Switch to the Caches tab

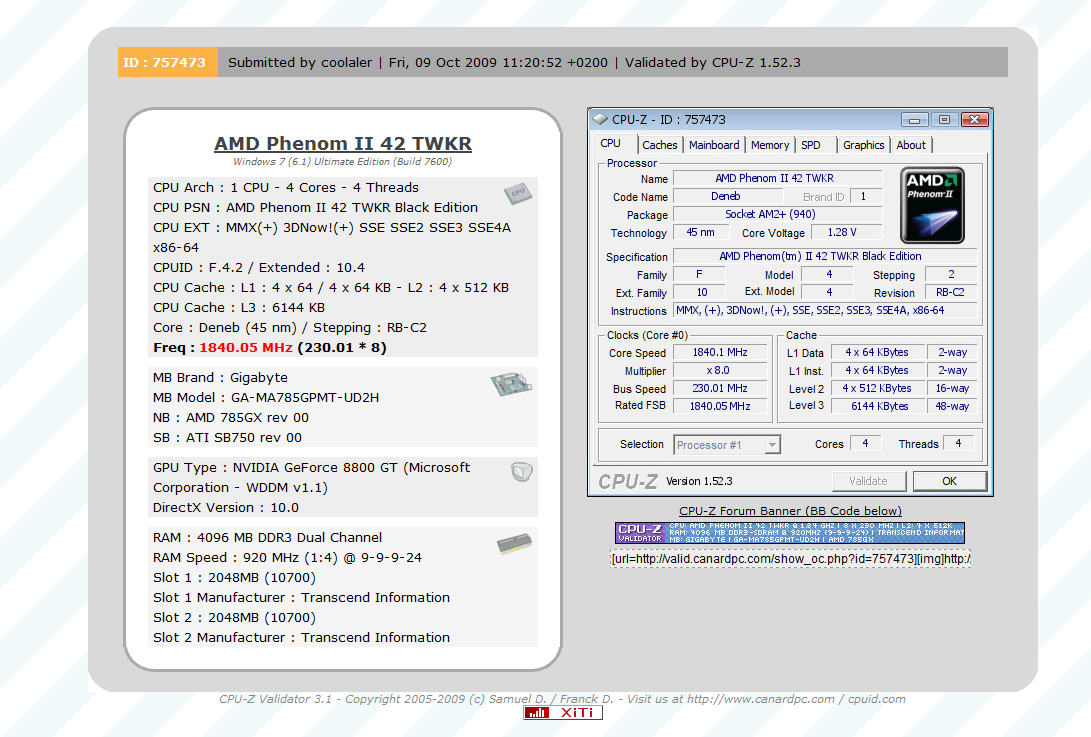[x=659, y=145]
